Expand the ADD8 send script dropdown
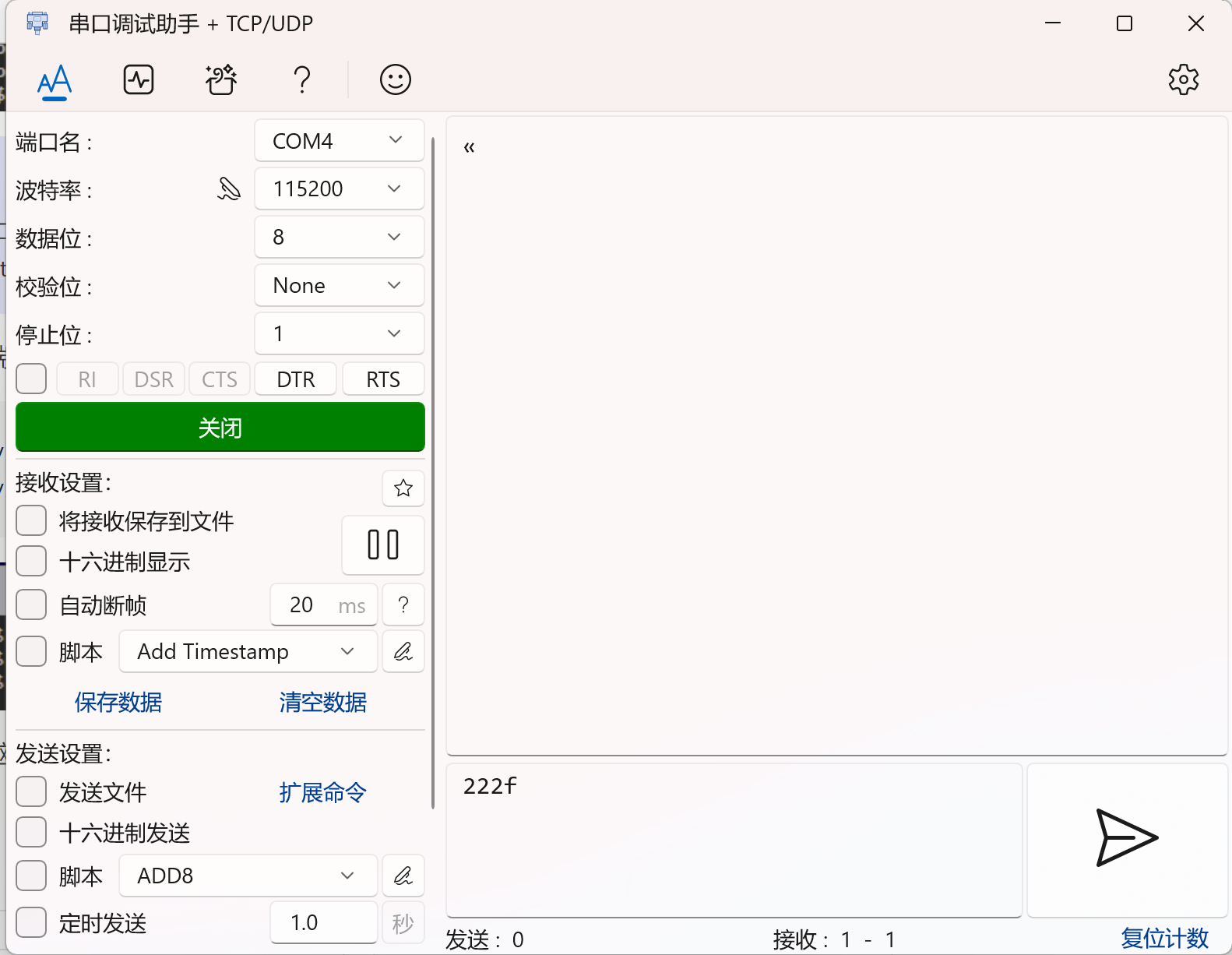 coord(248,876)
